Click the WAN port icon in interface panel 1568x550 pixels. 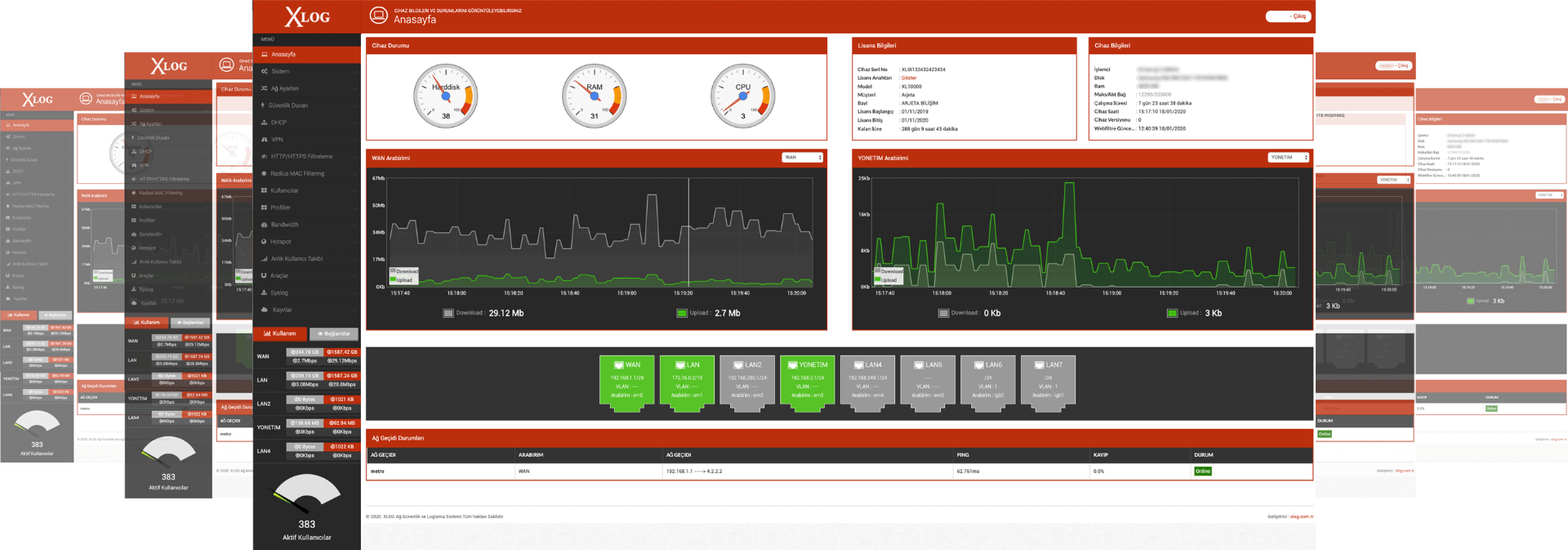tap(619, 365)
